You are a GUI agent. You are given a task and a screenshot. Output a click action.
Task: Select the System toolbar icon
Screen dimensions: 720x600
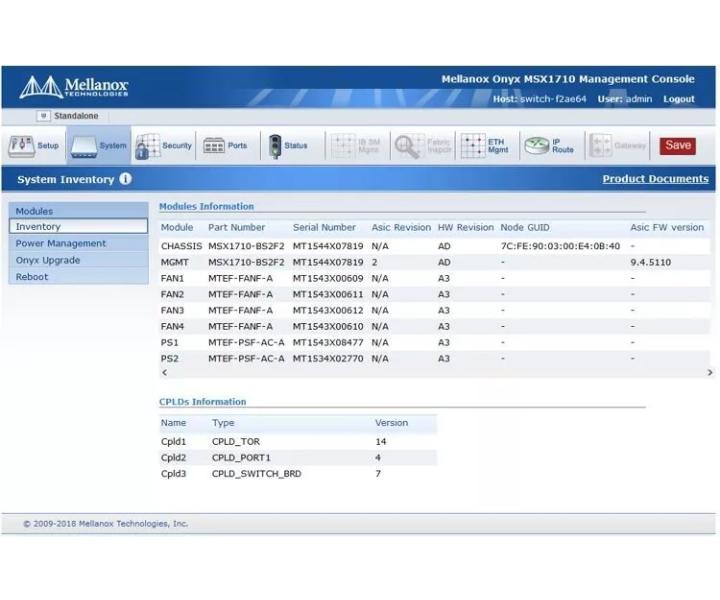(84, 147)
